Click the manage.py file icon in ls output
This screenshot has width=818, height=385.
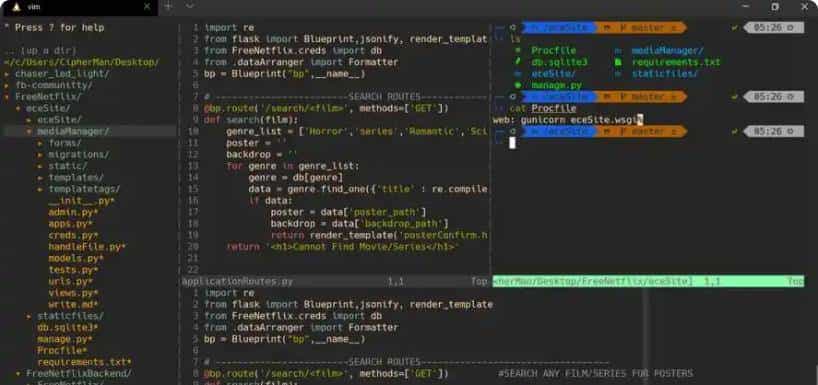tap(518, 85)
